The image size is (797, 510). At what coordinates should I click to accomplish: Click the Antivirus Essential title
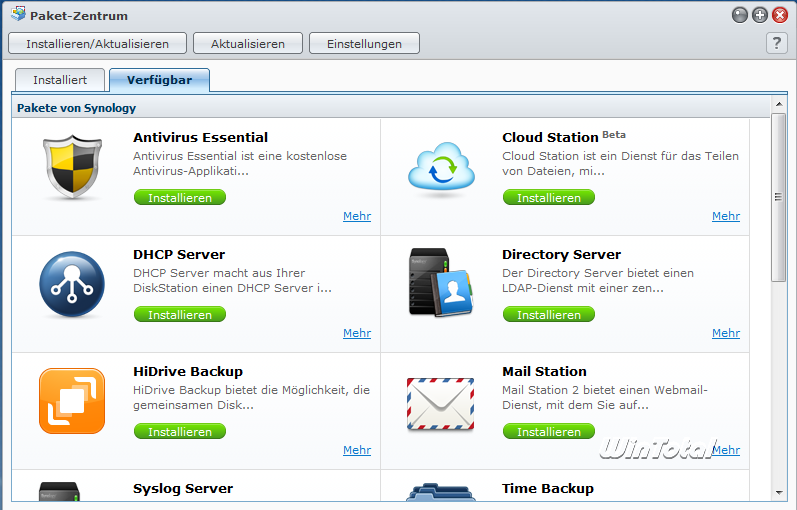pyautogui.click(x=200, y=137)
